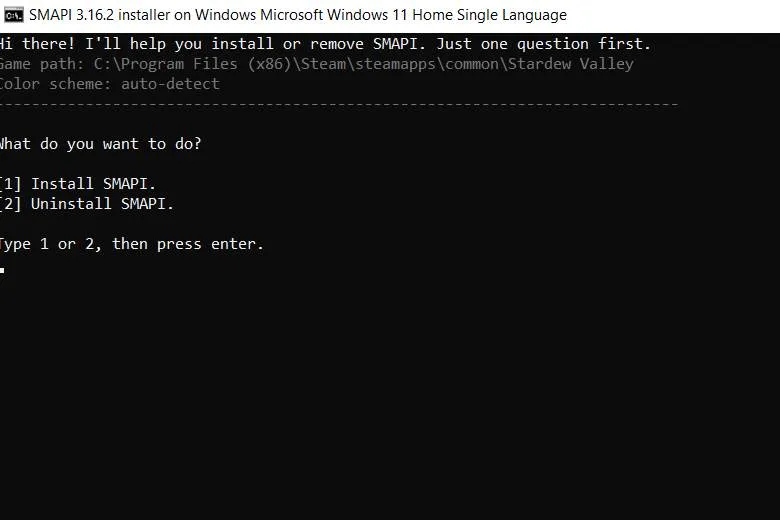Screen dimensions: 780x520
Task: Click the empty black console area below the cursor
Action: coord(390,400)
